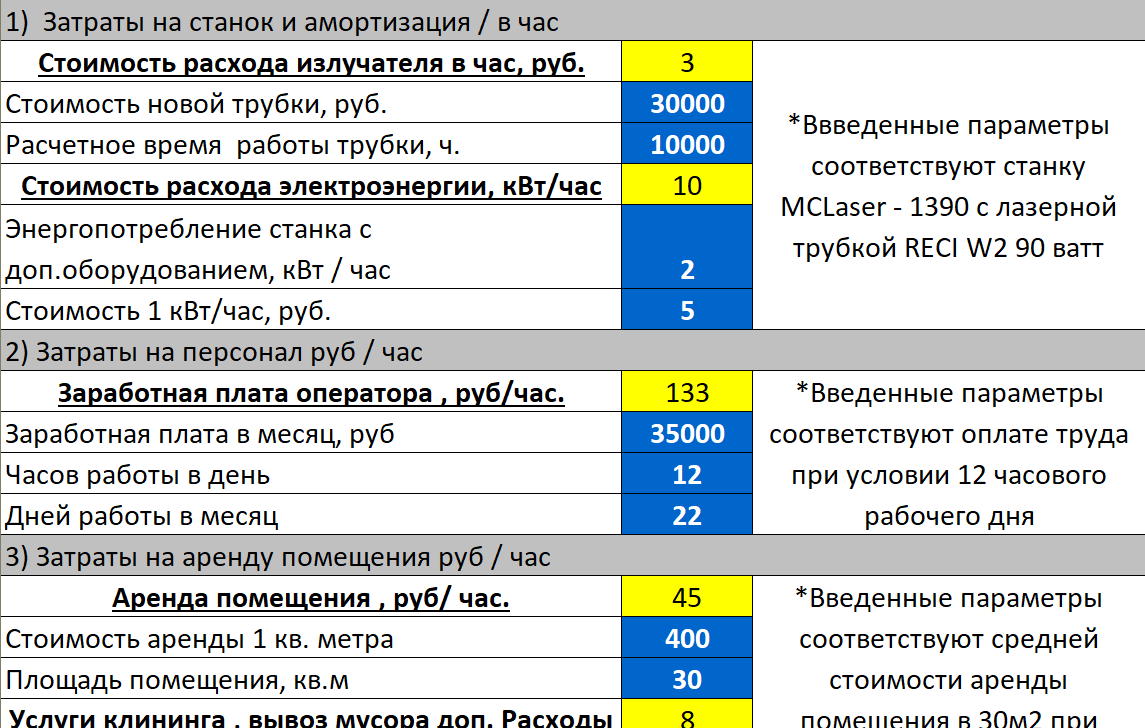This screenshot has width=1145, height=728.
Task: Select blue cell with value 2
Action: pyautogui.click(x=686, y=247)
